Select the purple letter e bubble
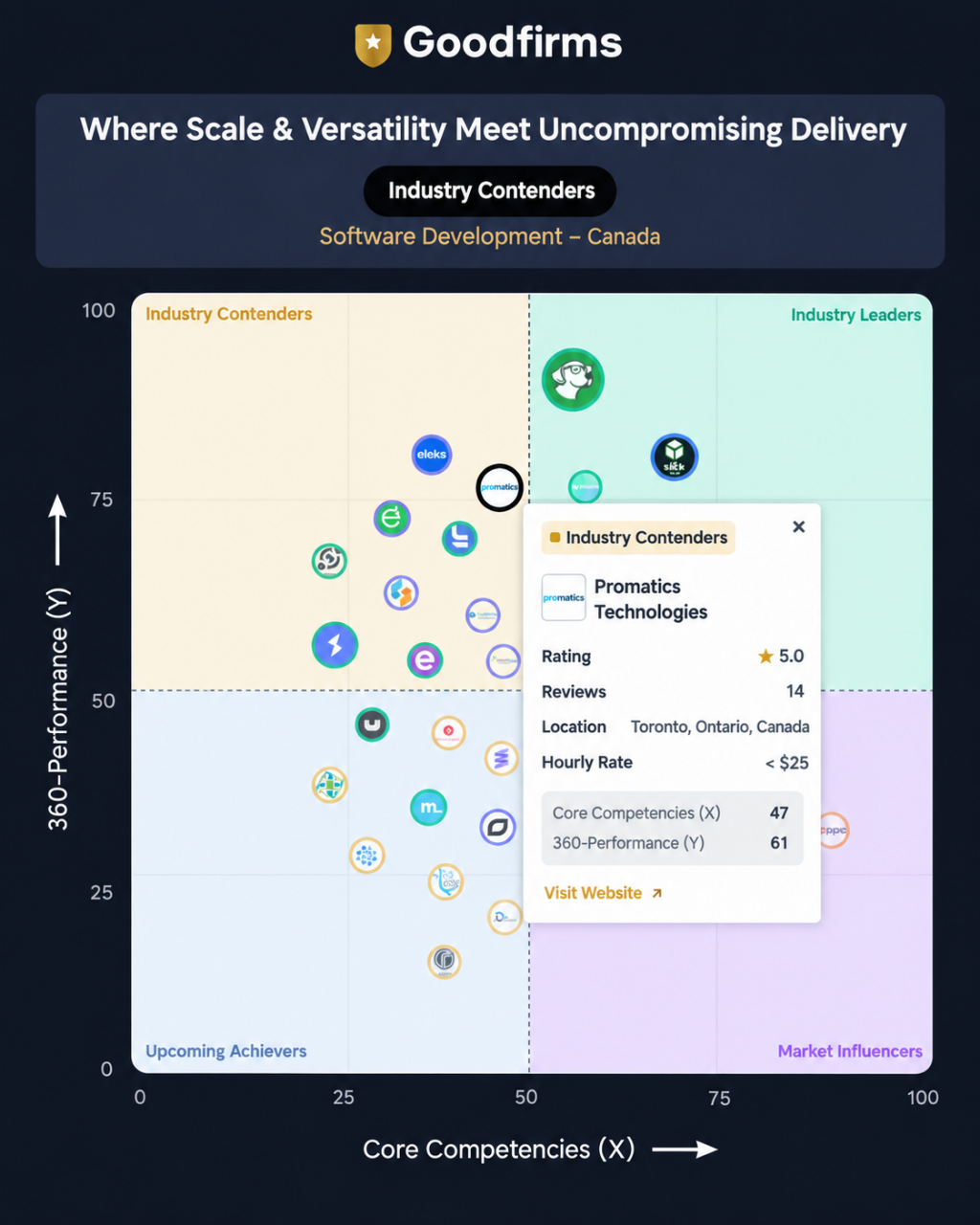Screen dimensions: 980x1225 tap(425, 660)
